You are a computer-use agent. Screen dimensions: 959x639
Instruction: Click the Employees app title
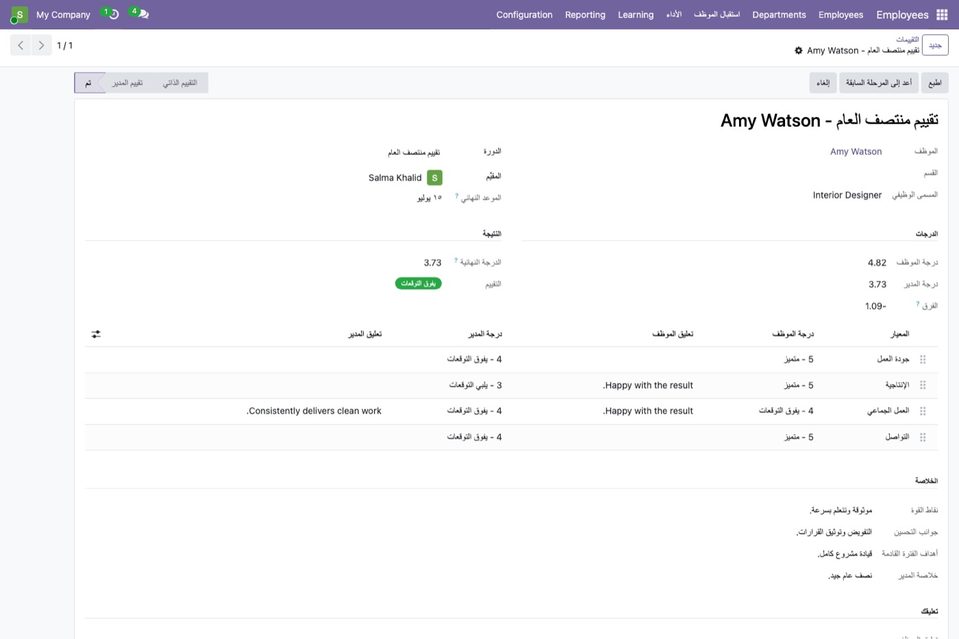(x=902, y=15)
